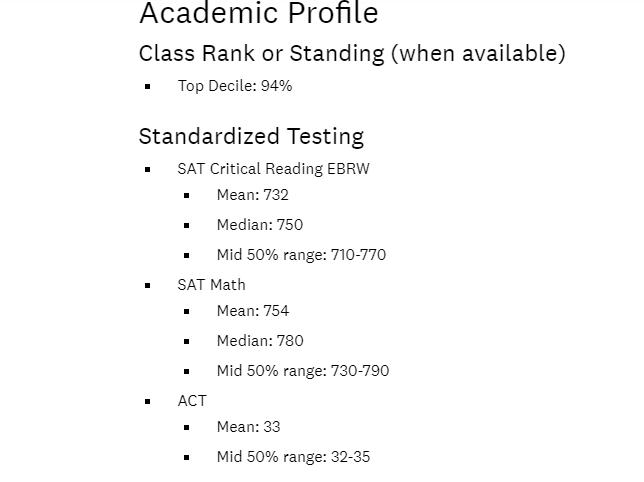
Task: Click the Mean: 754 entry
Action: pos(253,311)
